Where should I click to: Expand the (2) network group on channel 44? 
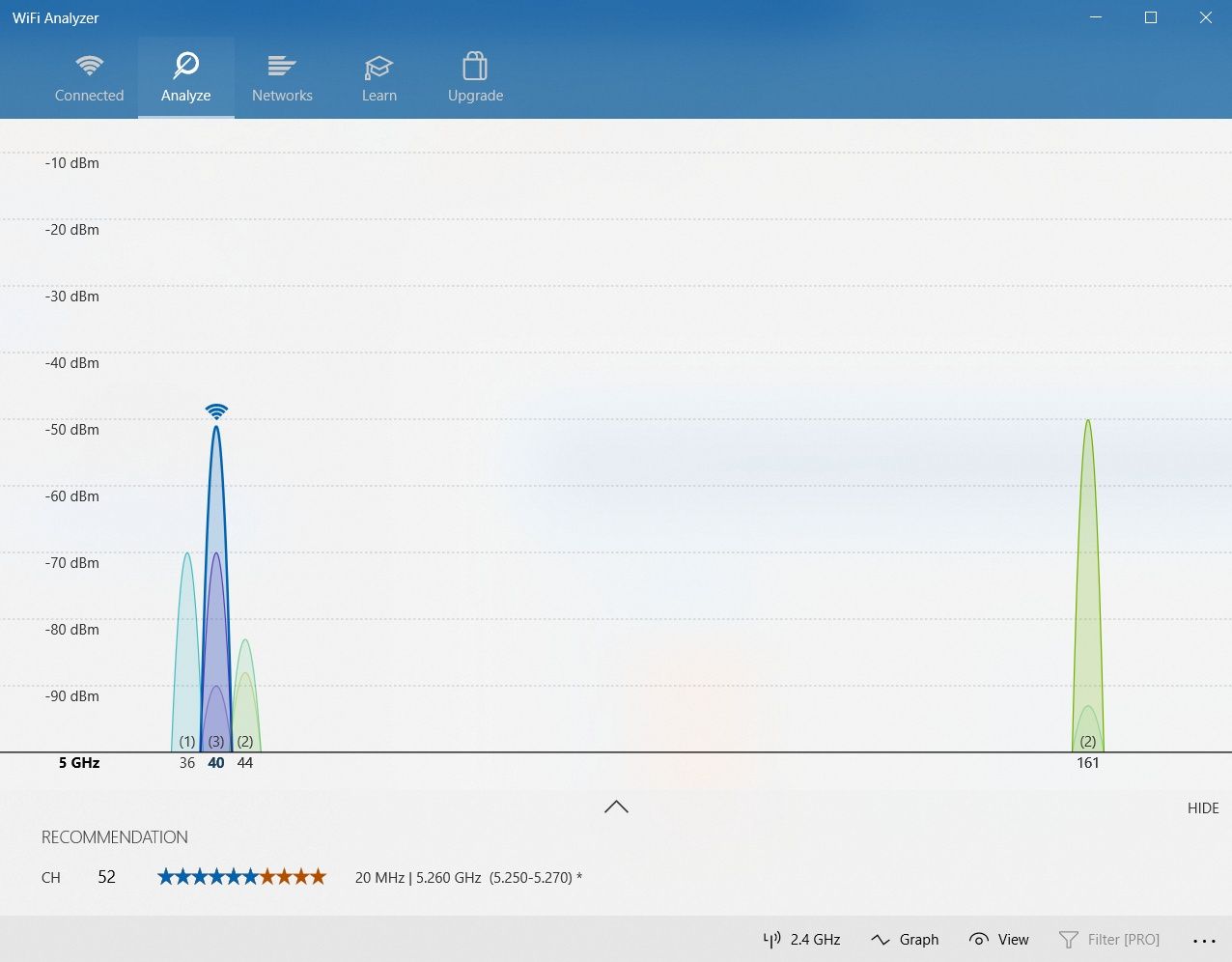click(x=245, y=742)
